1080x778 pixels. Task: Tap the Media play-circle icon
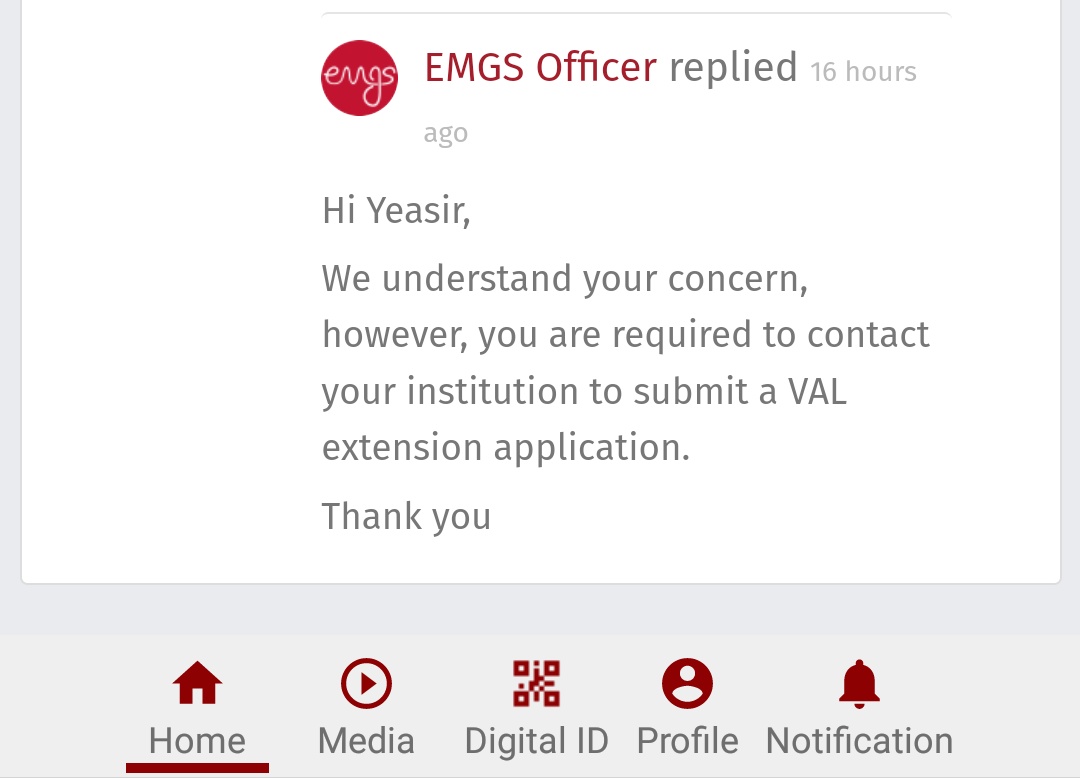(x=366, y=685)
